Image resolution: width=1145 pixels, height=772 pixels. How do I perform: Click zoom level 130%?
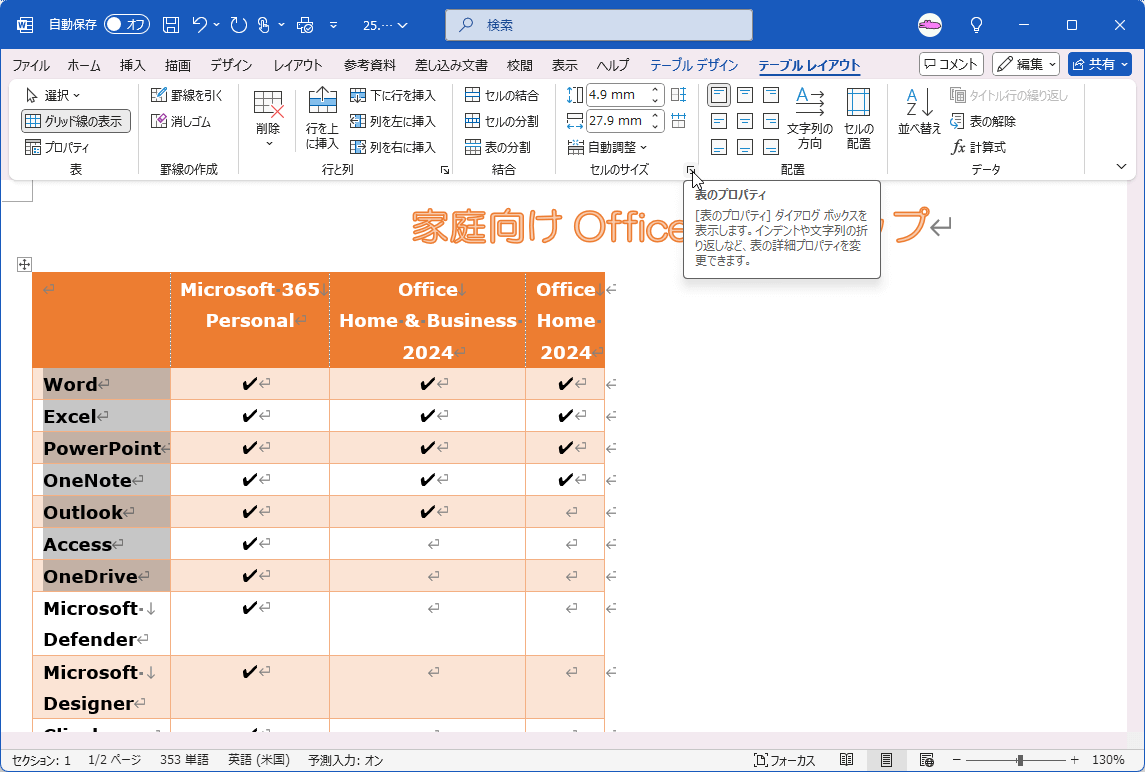[1108, 760]
